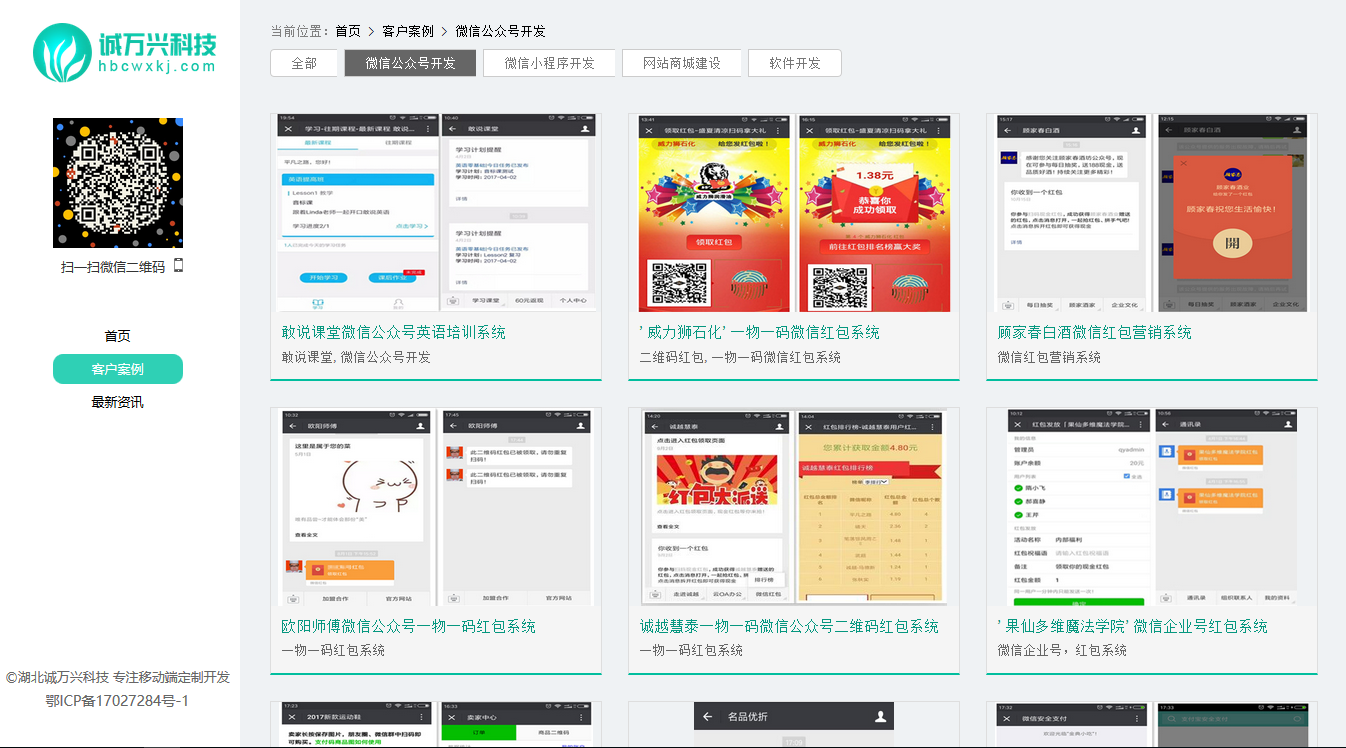Click tag 一物一码红包系统 under 诚越慧泰
The width and height of the screenshot is (1346, 748).
tap(691, 650)
